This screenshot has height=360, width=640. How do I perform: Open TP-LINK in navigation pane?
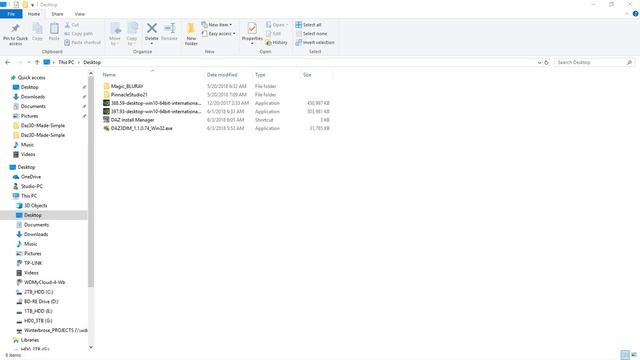pyautogui.click(x=33, y=263)
